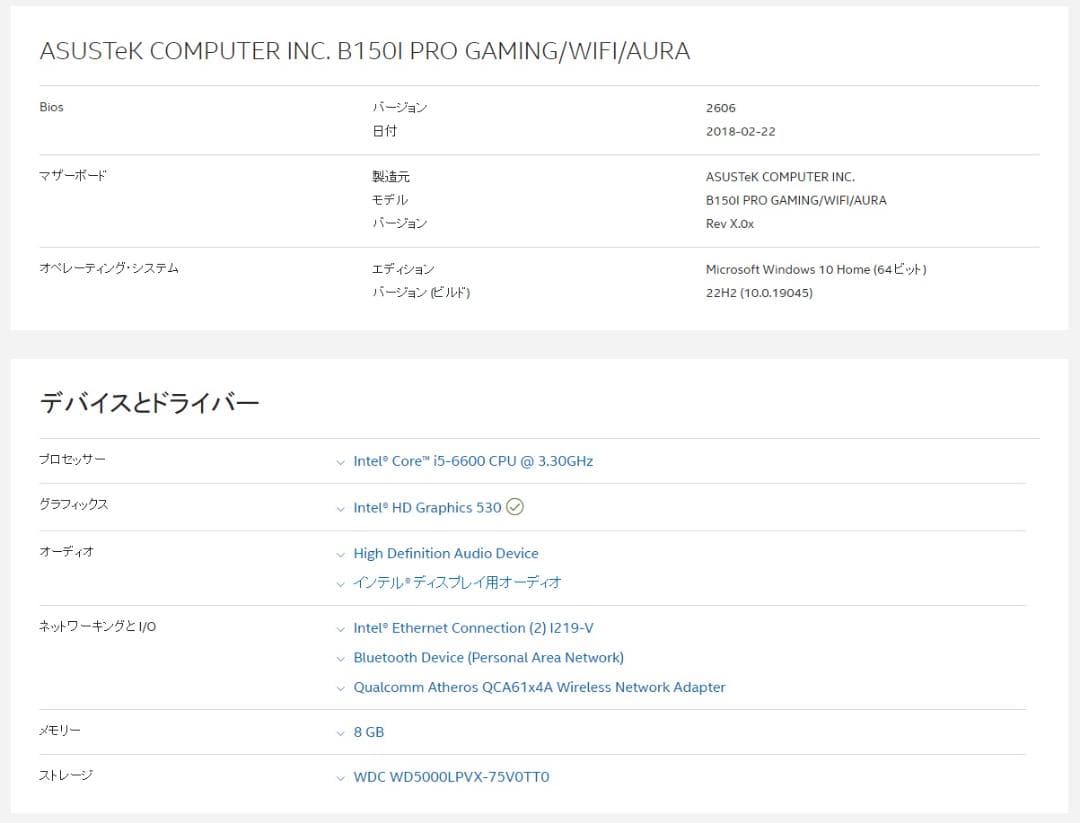Open the Bluetooth Device (Personal Area Network) link
1080x823 pixels.
[x=489, y=658]
